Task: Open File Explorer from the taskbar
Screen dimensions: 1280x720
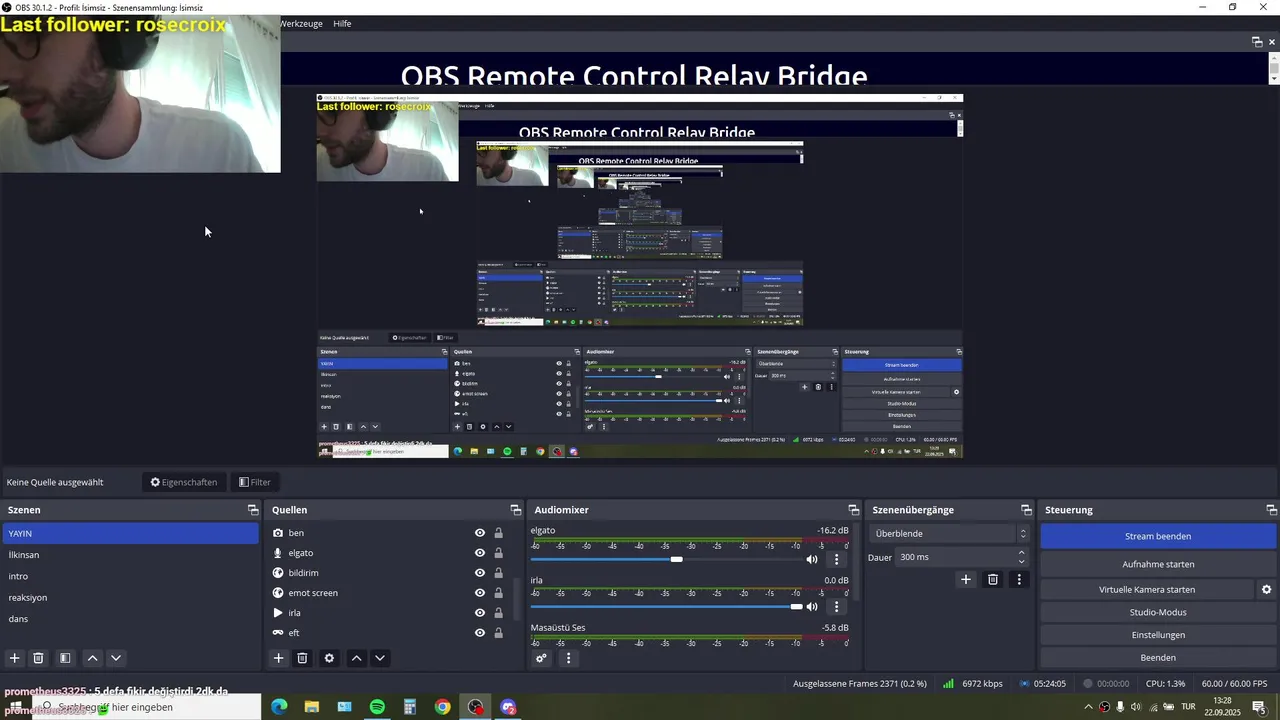Action: tap(312, 707)
